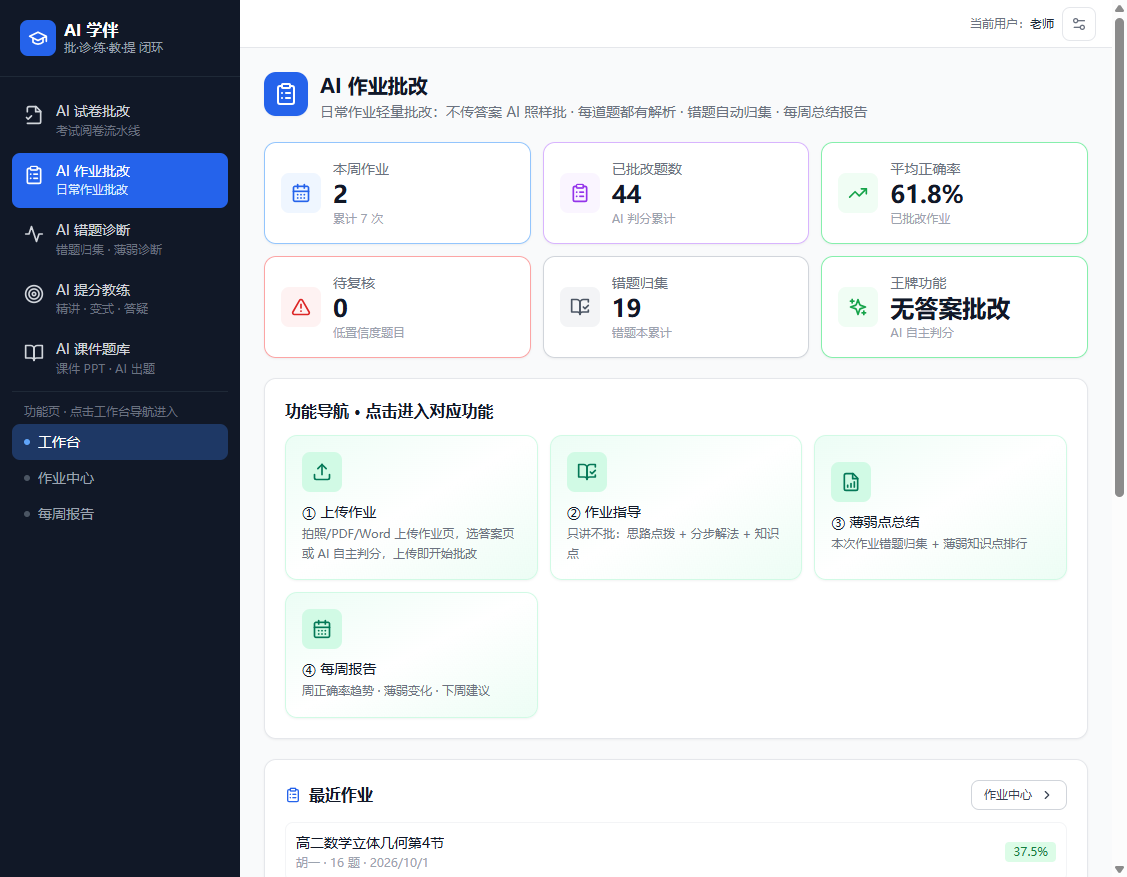The image size is (1127, 877).
Task: Click the AI 课件题库 book icon
Action: click(34, 352)
